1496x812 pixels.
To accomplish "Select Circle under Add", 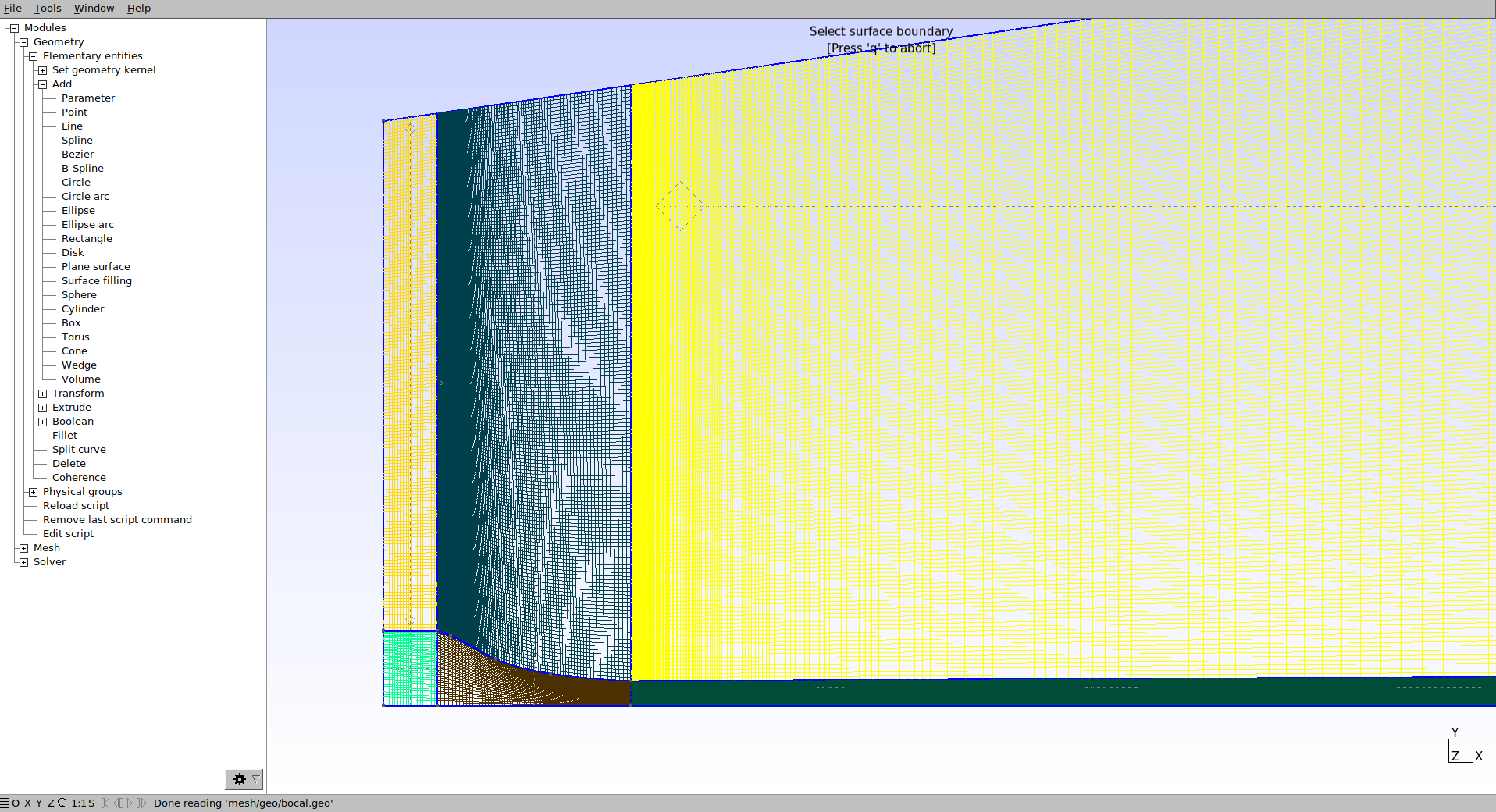I will pyautogui.click(x=76, y=183).
